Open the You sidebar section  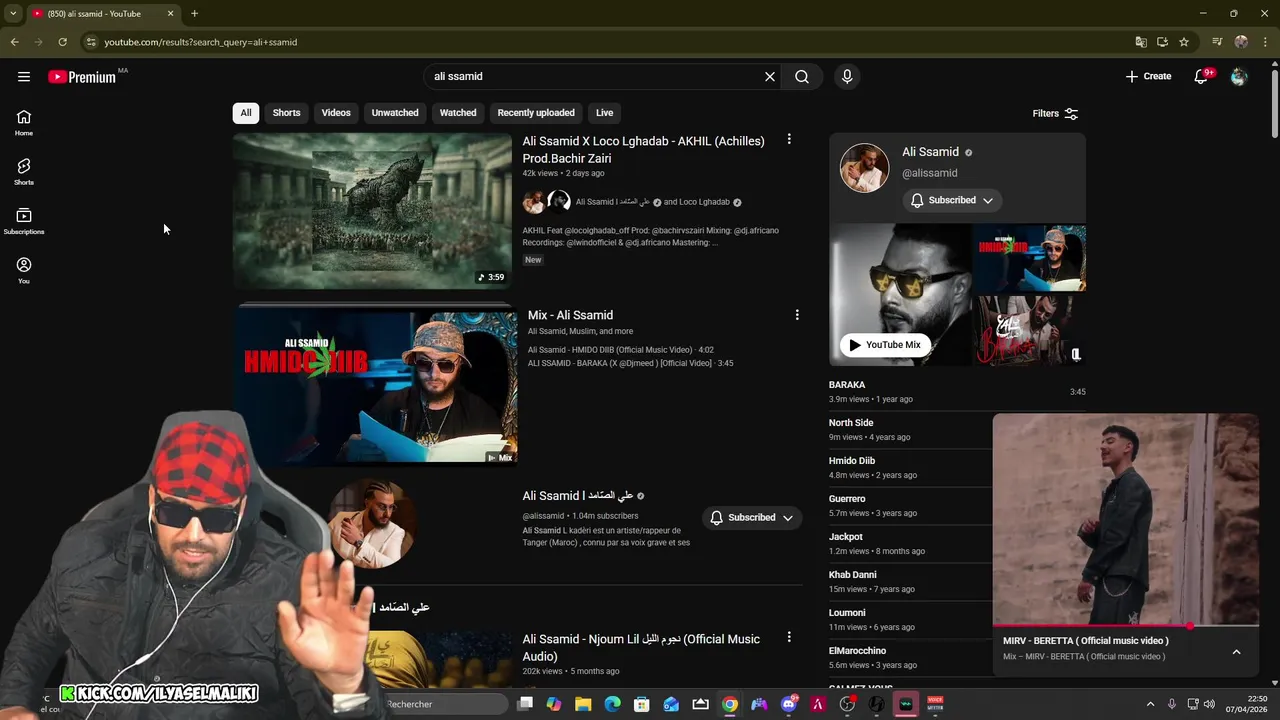click(24, 270)
